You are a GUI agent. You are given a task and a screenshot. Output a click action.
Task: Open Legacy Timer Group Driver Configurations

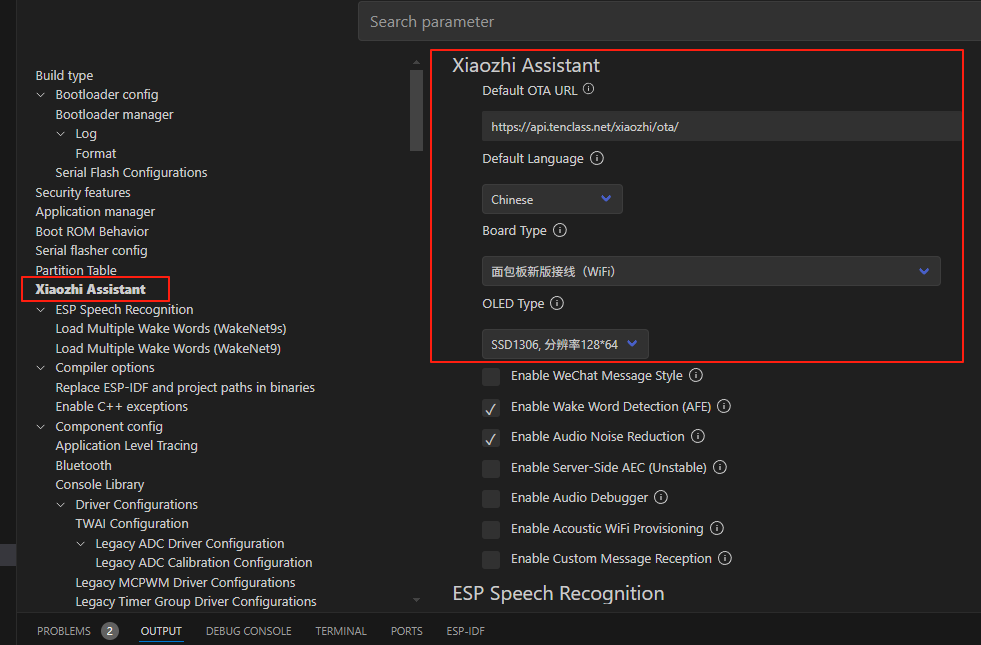[196, 602]
